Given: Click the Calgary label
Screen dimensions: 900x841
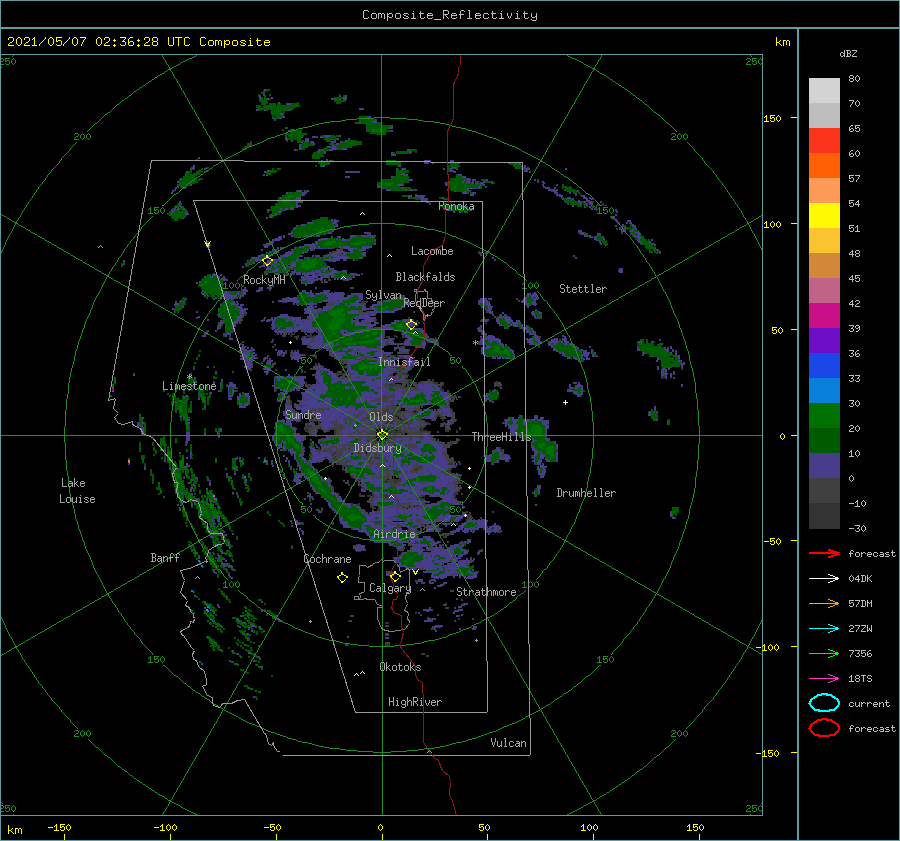Looking at the screenshot, I should point(390,588).
